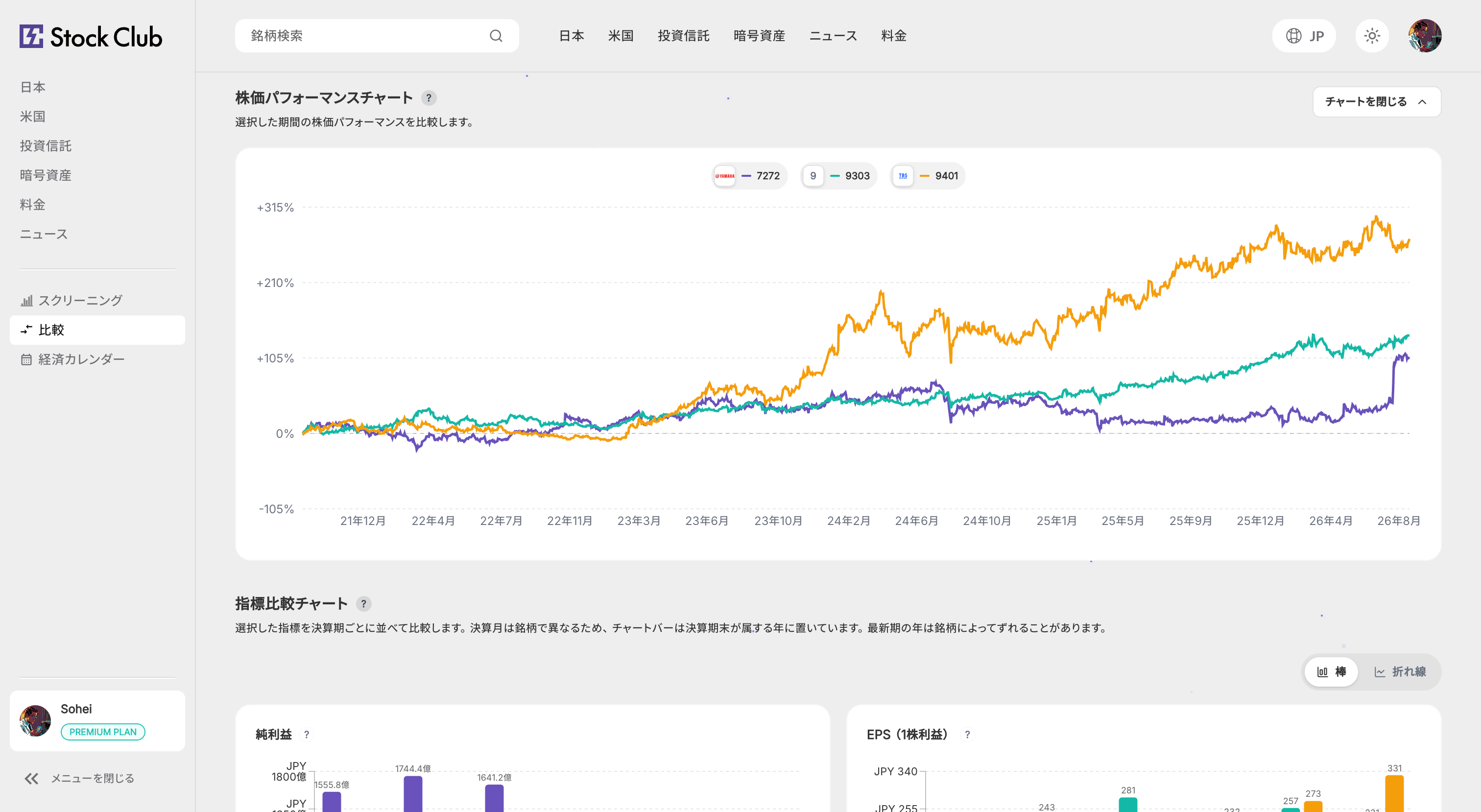Select 料金 in the left sidebar

click(x=33, y=204)
